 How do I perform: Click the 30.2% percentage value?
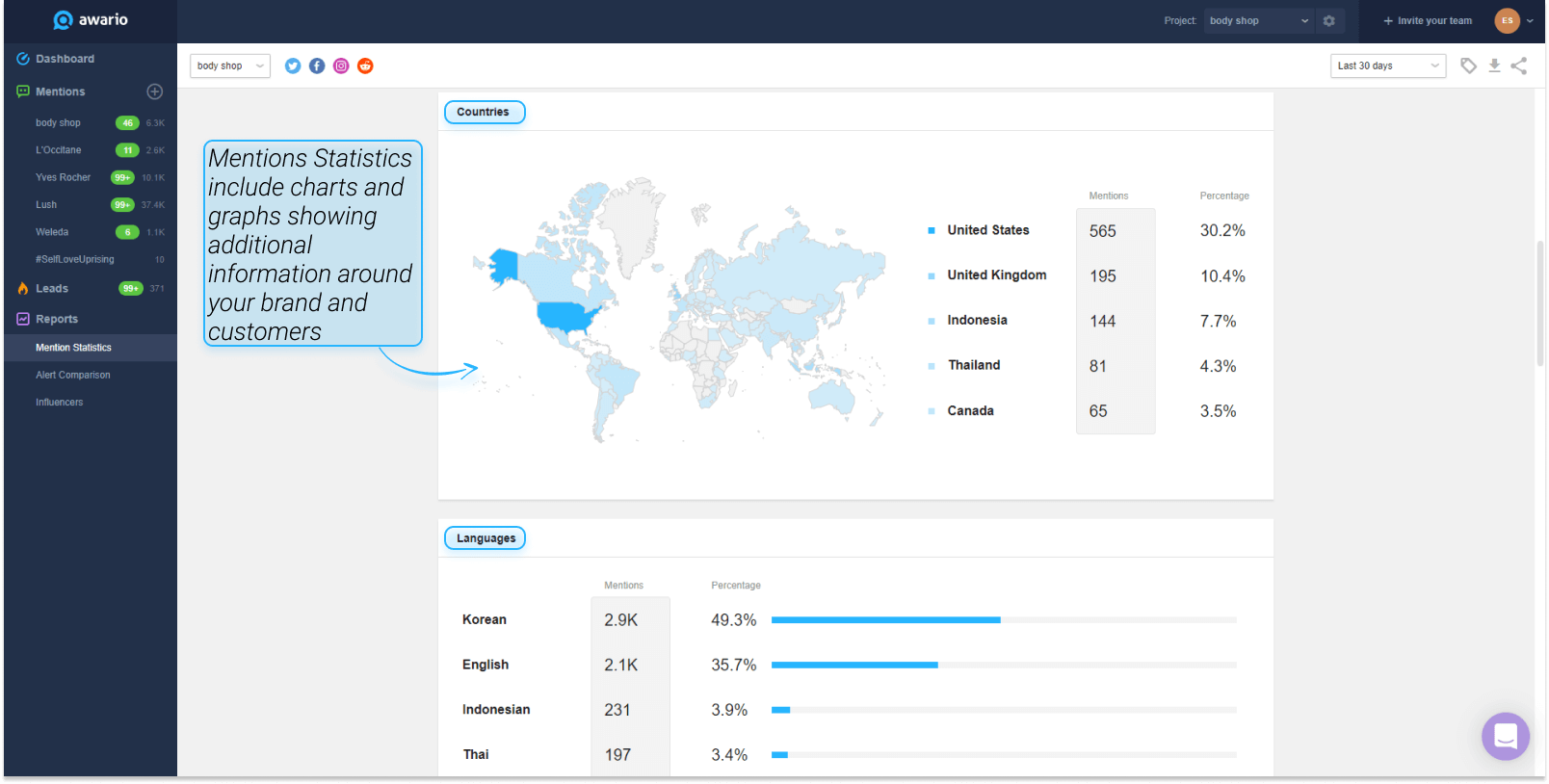click(1222, 231)
